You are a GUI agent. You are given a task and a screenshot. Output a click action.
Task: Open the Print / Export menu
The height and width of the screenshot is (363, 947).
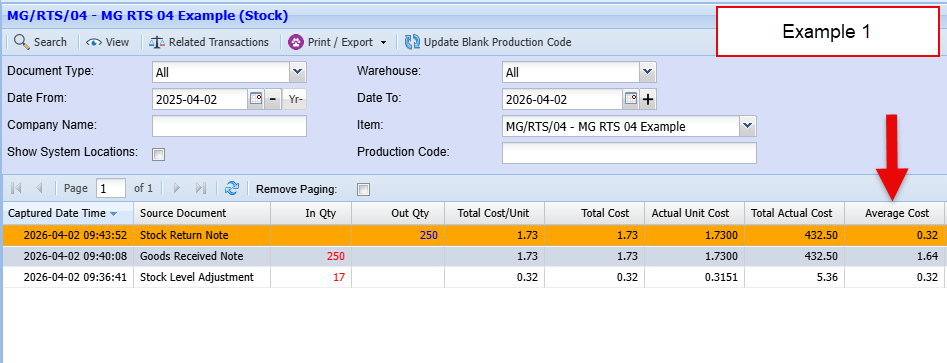coord(338,42)
